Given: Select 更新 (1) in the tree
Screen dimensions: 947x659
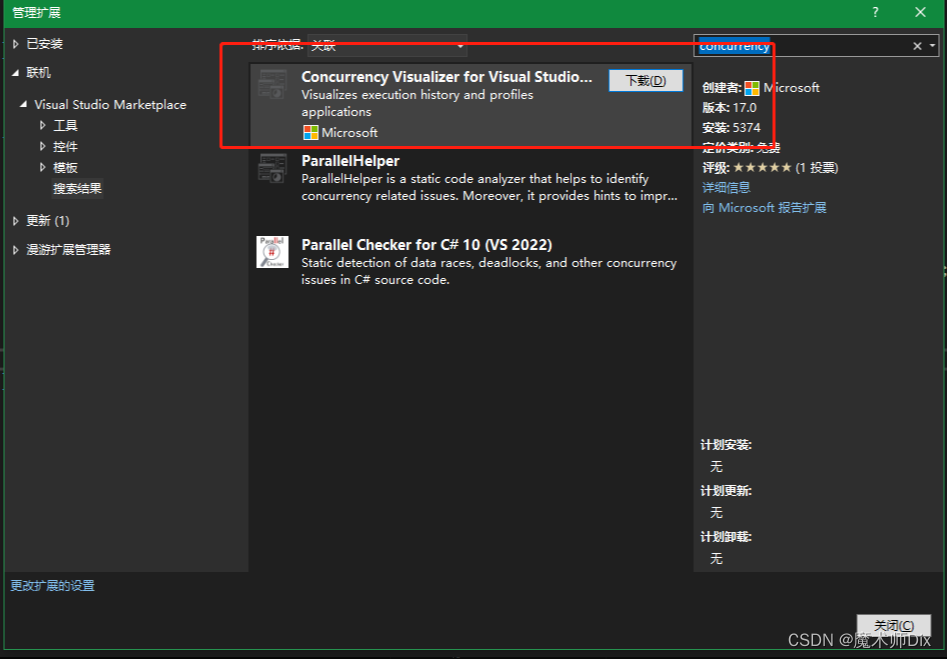Looking at the screenshot, I should click(48, 221).
